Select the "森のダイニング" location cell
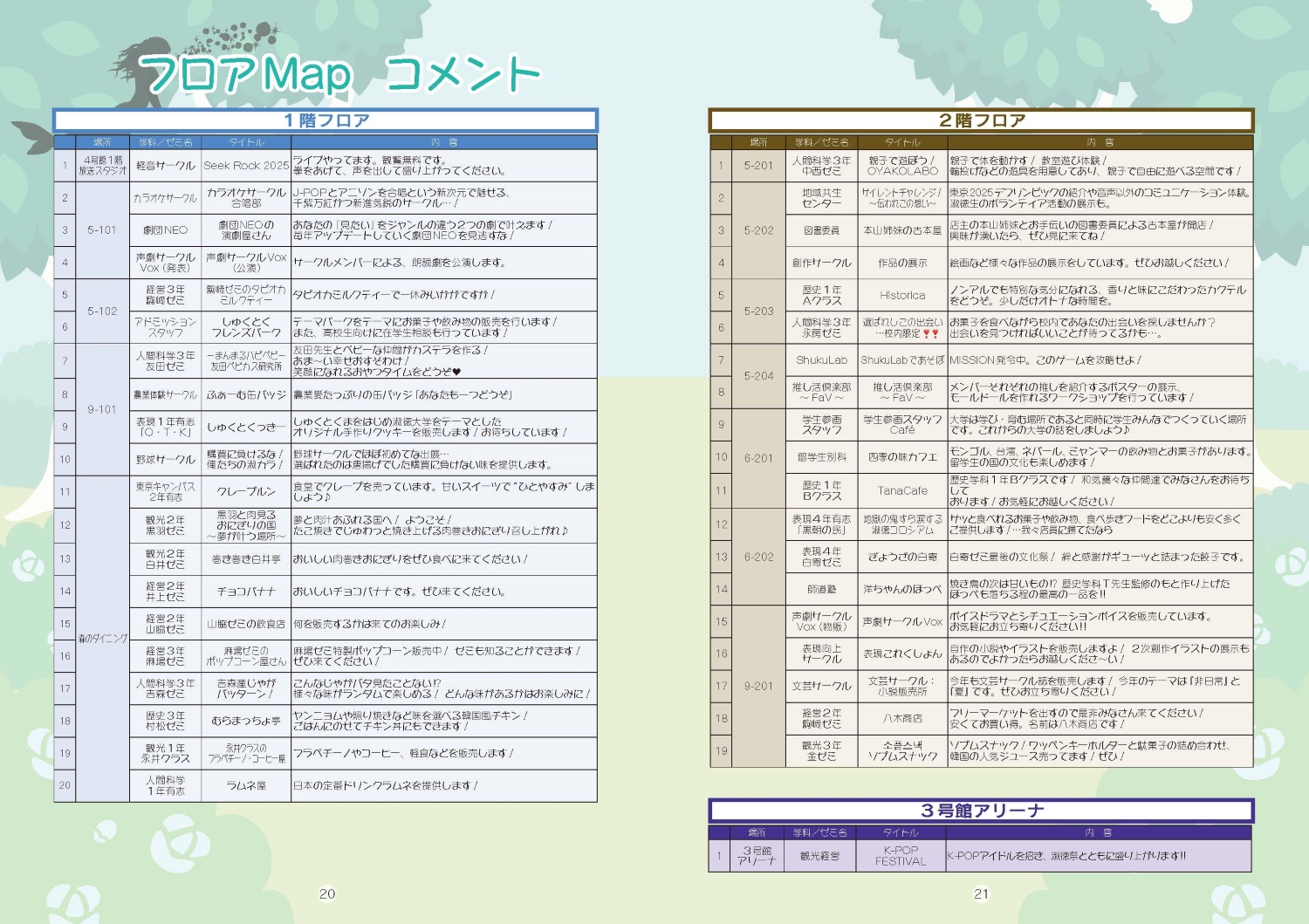This screenshot has height=924, width=1309. (103, 639)
